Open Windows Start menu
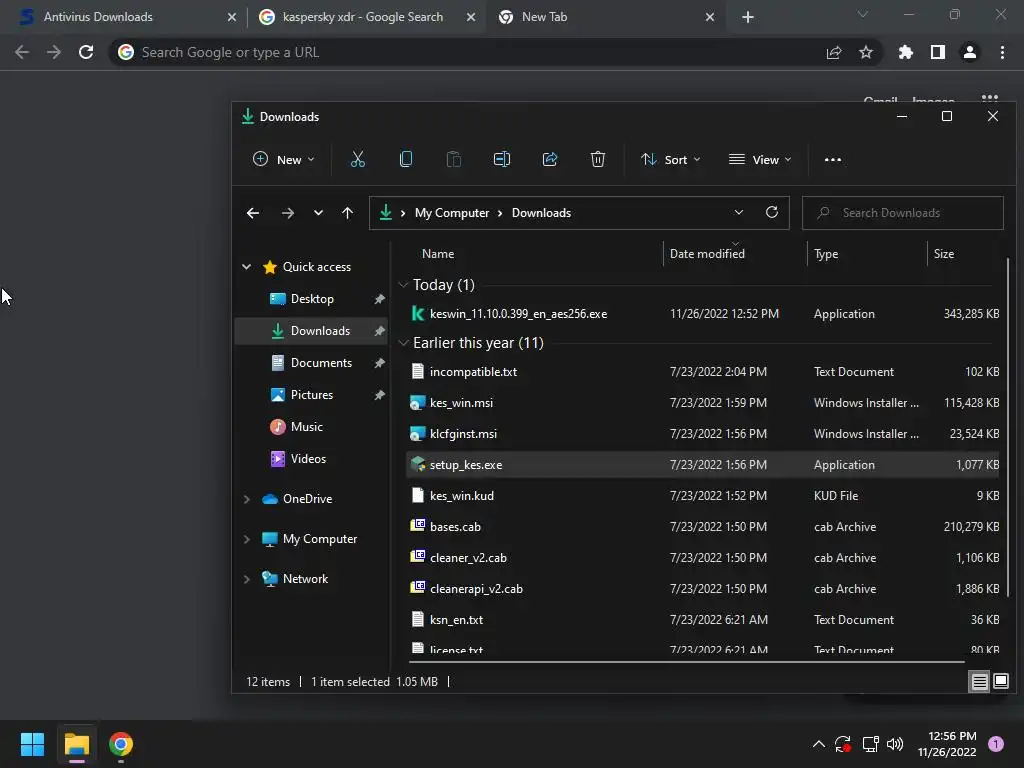The image size is (1024, 768). point(32,744)
